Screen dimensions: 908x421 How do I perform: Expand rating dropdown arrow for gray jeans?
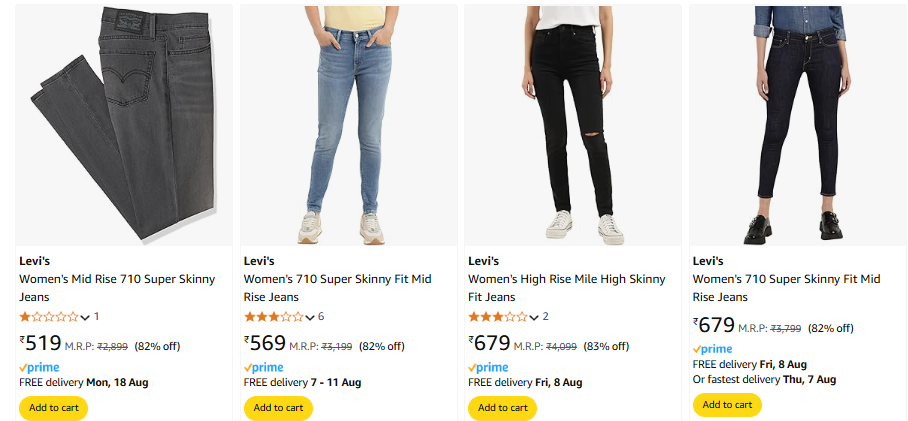85,318
